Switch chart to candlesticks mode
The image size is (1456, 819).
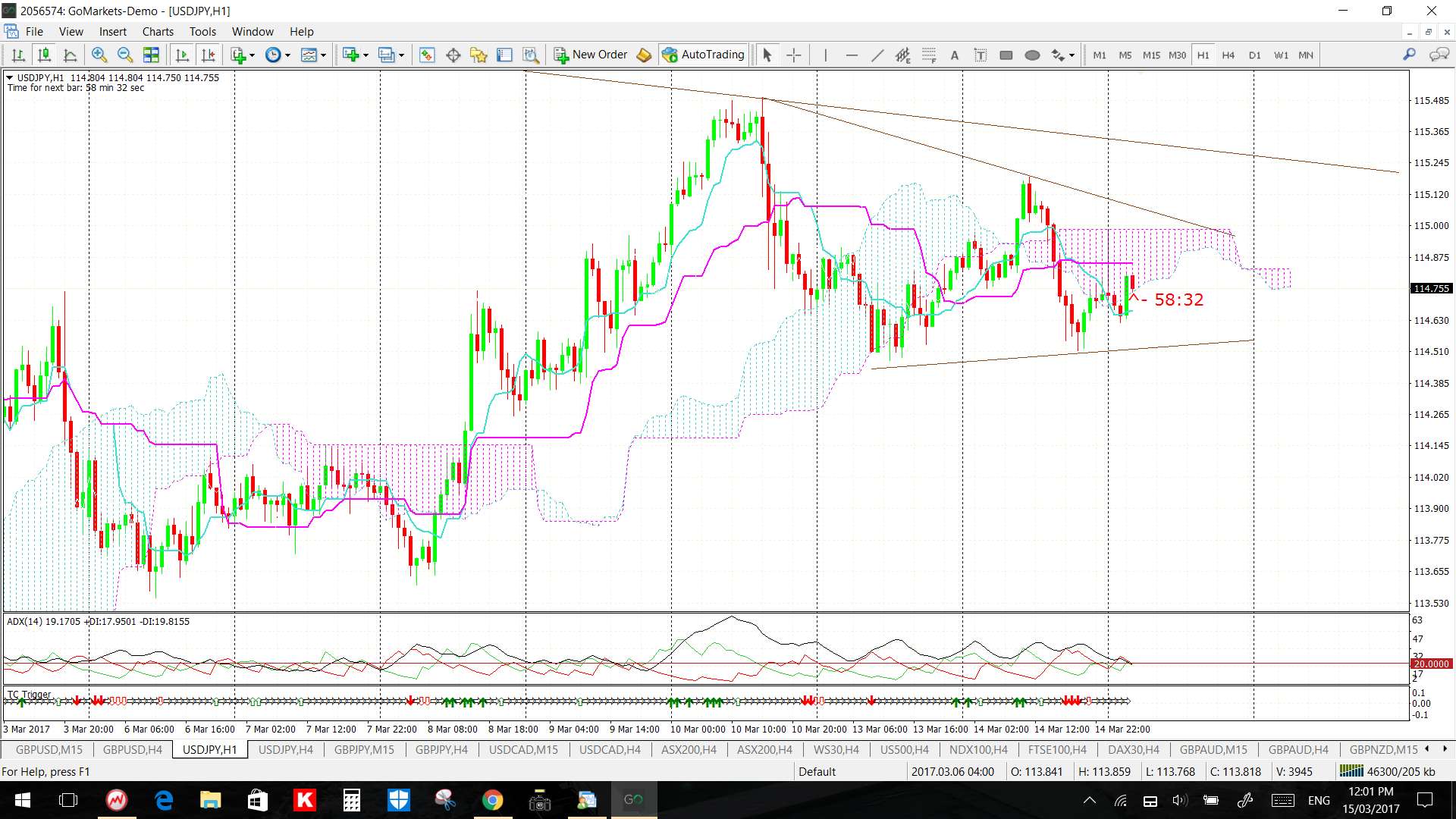(44, 55)
